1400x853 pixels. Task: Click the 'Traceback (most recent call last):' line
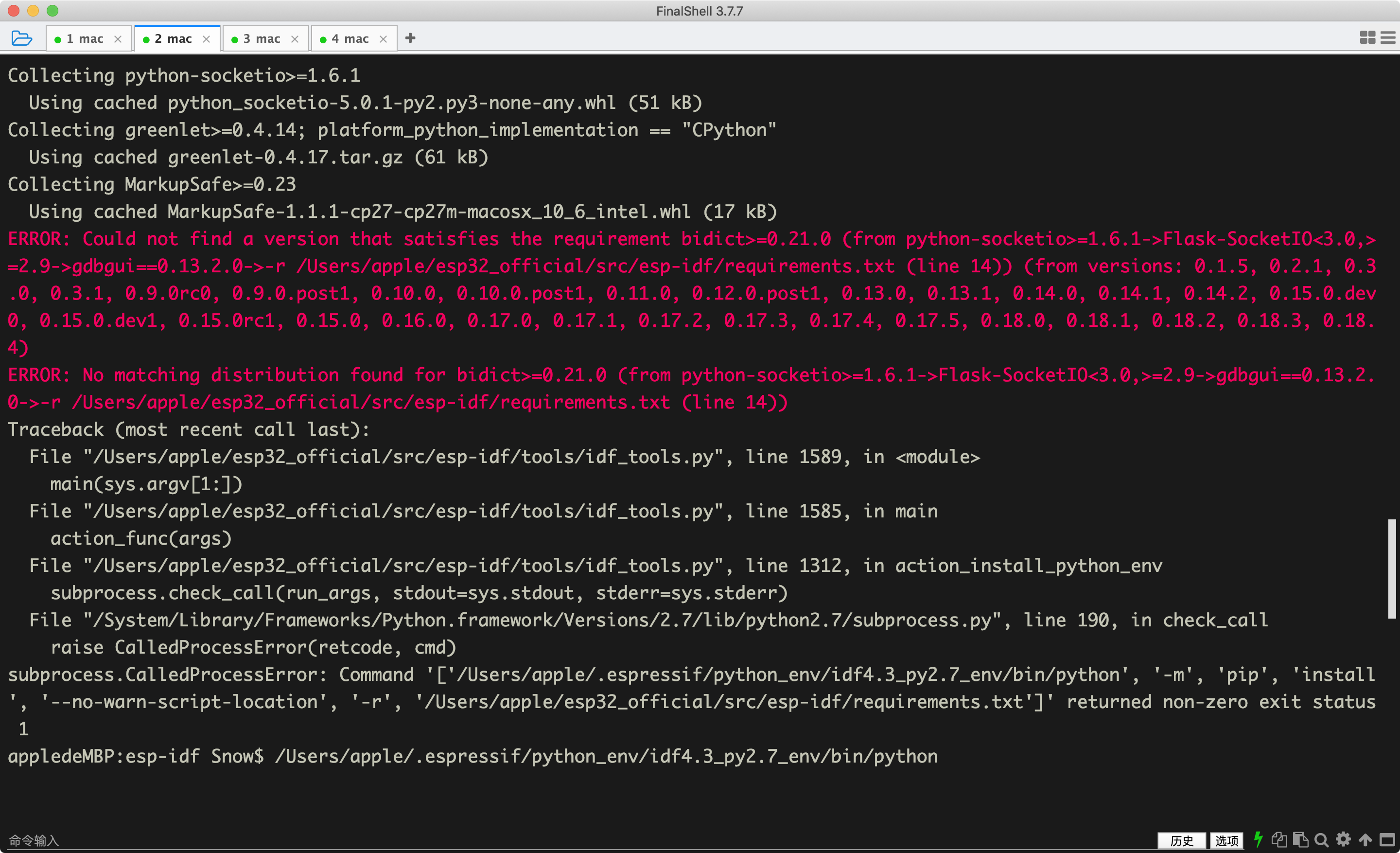(189, 429)
